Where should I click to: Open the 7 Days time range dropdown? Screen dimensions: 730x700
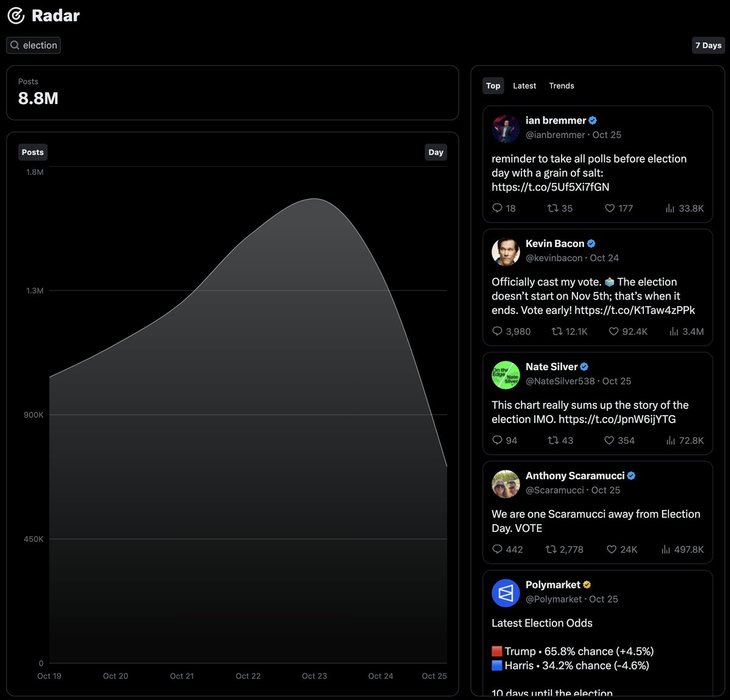click(x=708, y=45)
